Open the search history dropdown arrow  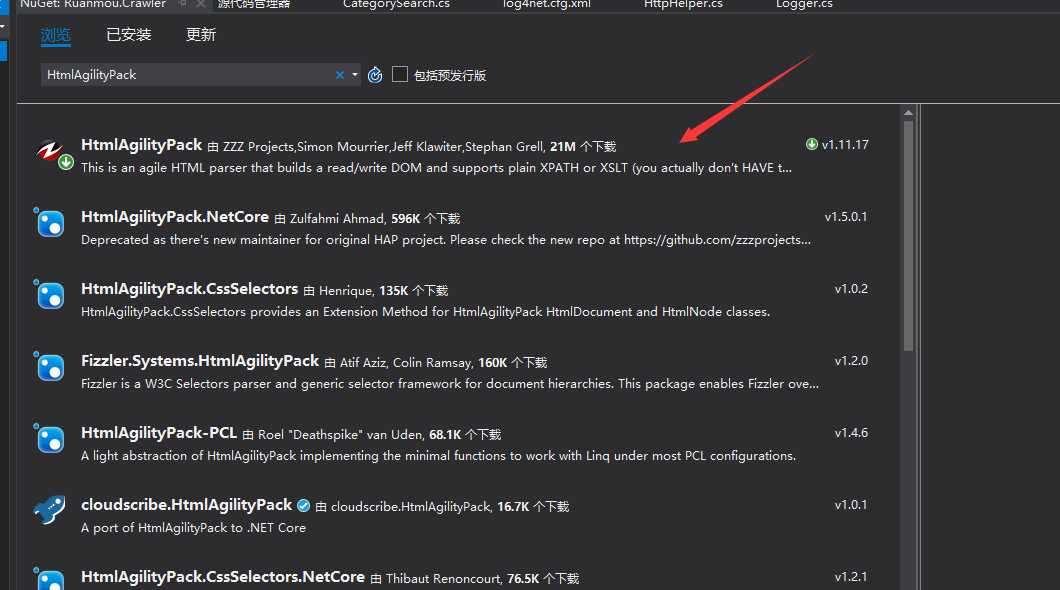click(x=355, y=75)
